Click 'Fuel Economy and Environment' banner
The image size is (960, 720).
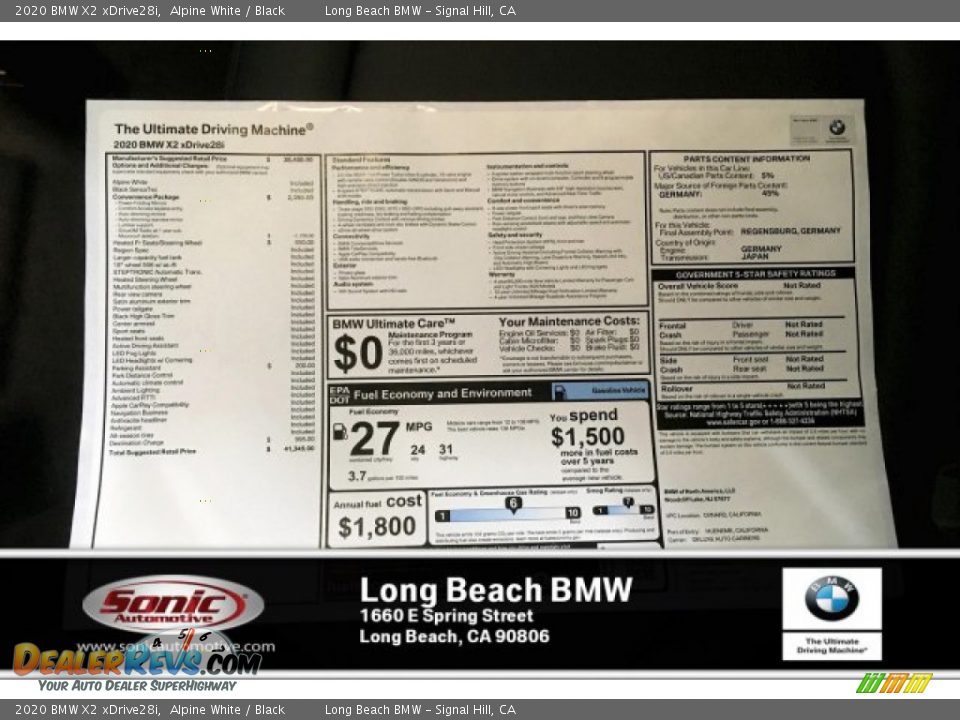442,393
